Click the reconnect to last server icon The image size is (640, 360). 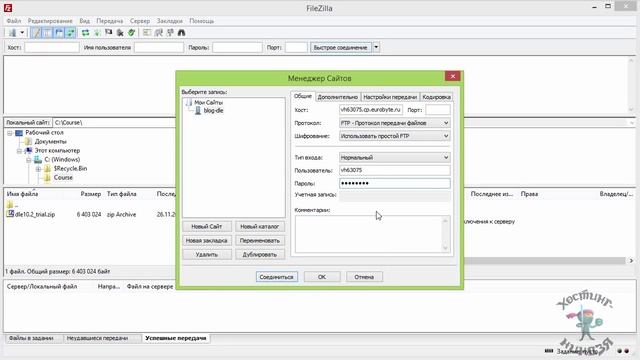[131, 33]
